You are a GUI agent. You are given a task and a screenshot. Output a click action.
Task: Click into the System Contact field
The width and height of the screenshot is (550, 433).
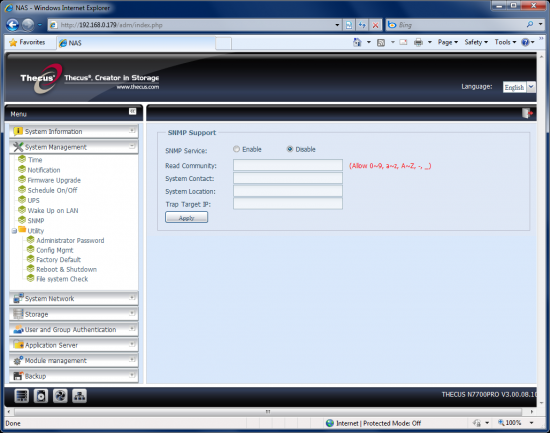click(288, 178)
